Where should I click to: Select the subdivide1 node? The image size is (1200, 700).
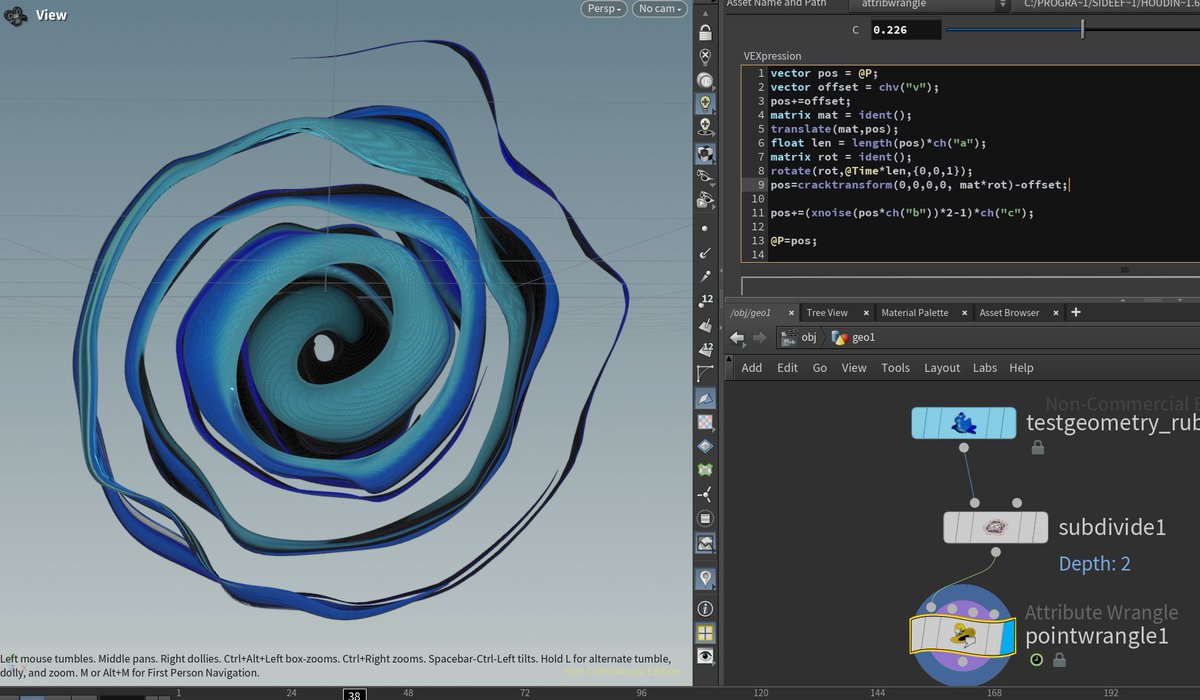pyautogui.click(x=995, y=527)
